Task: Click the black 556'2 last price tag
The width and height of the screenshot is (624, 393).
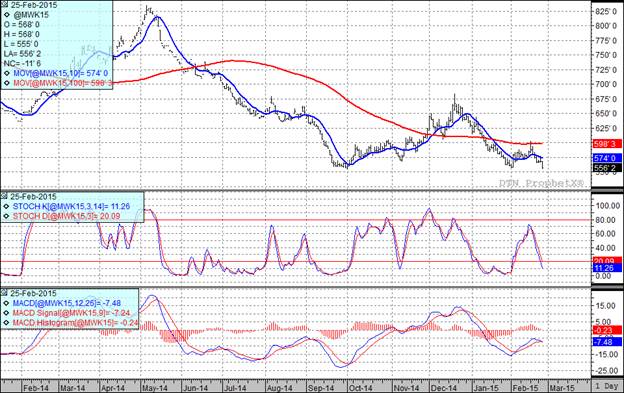Action: tap(607, 168)
